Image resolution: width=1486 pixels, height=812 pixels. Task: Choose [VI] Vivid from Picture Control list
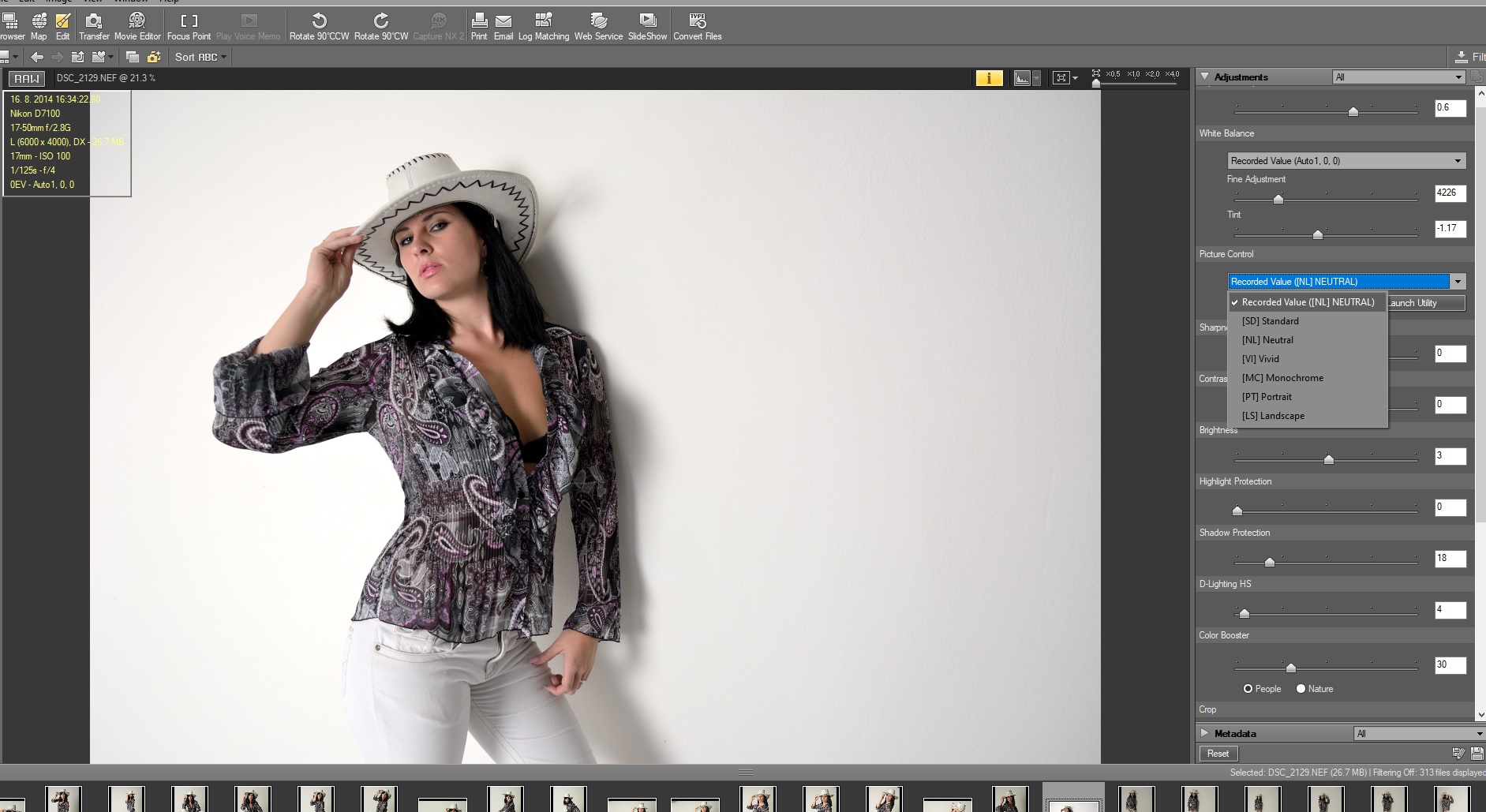1260,359
